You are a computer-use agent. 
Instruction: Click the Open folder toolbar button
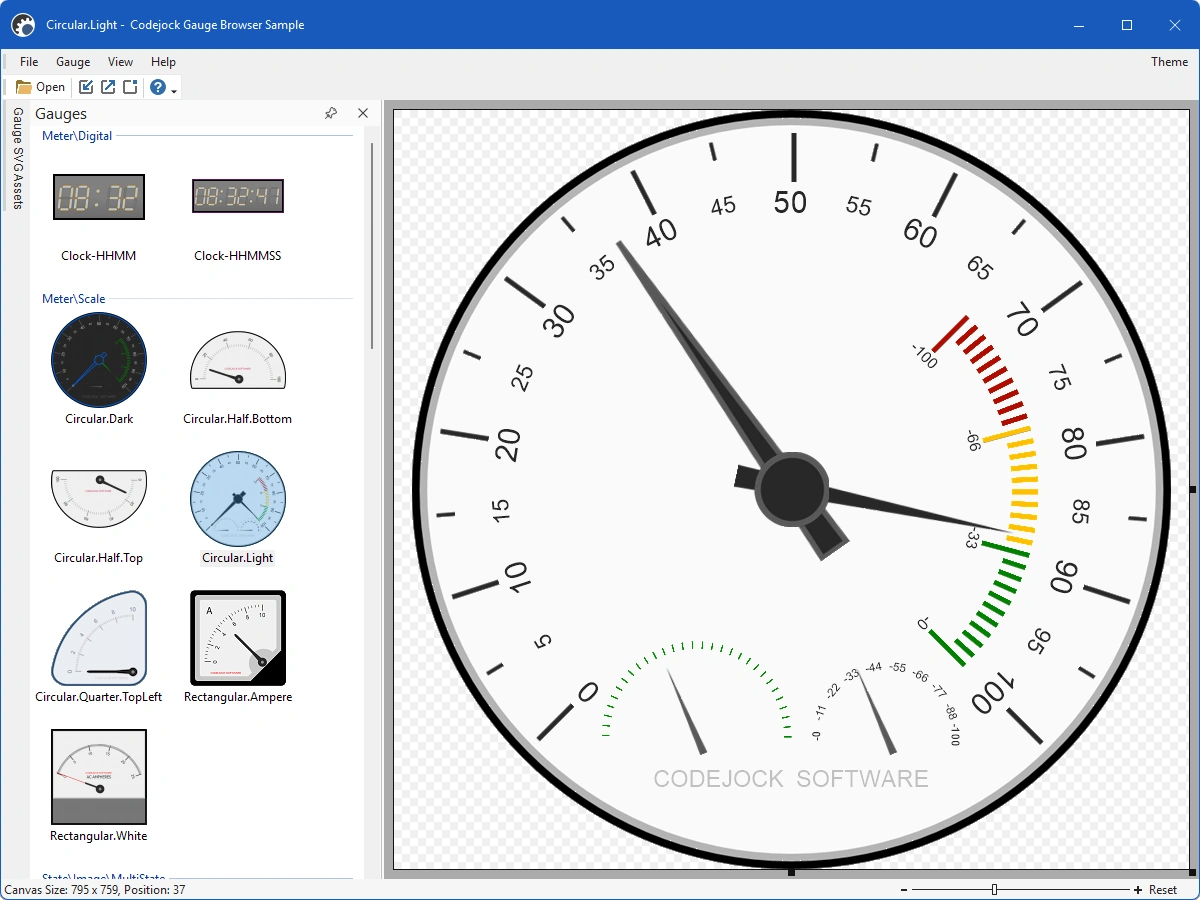[41, 87]
